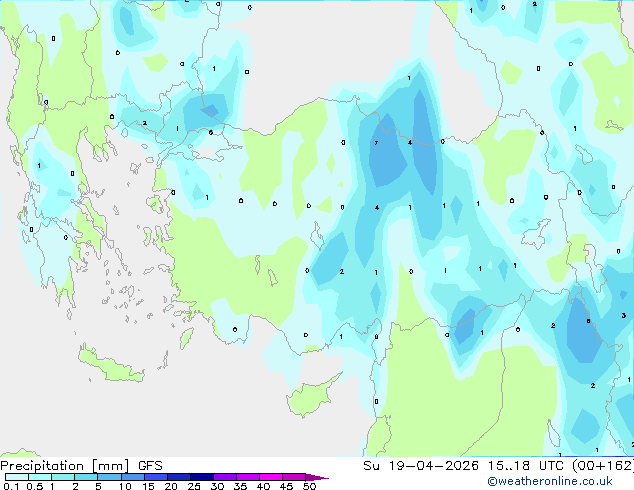This screenshot has width=634, height=490.
Task: Click the map value '7' over northern Turkey
Action: pyautogui.click(x=376, y=143)
